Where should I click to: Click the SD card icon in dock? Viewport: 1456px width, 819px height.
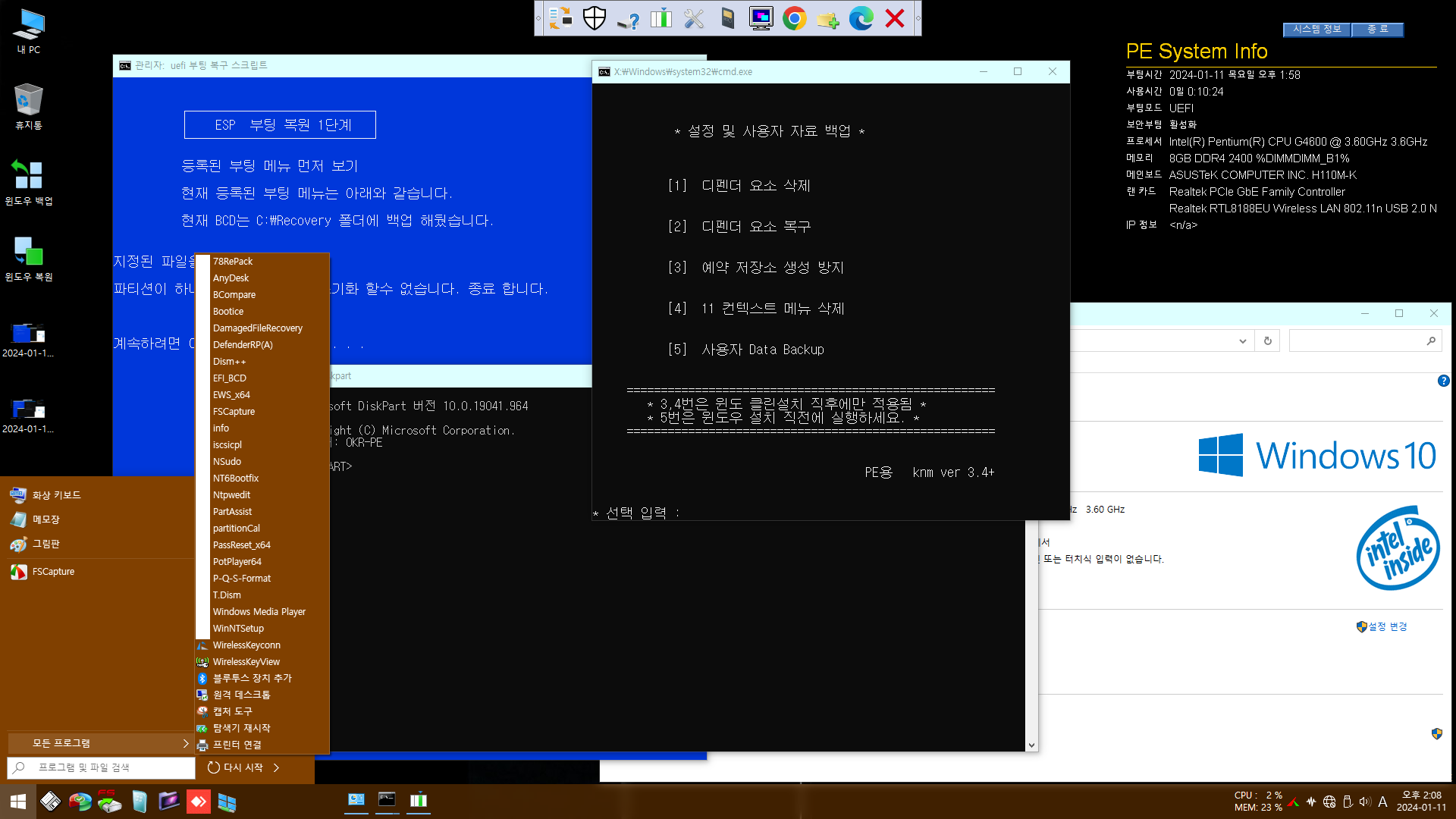727,18
